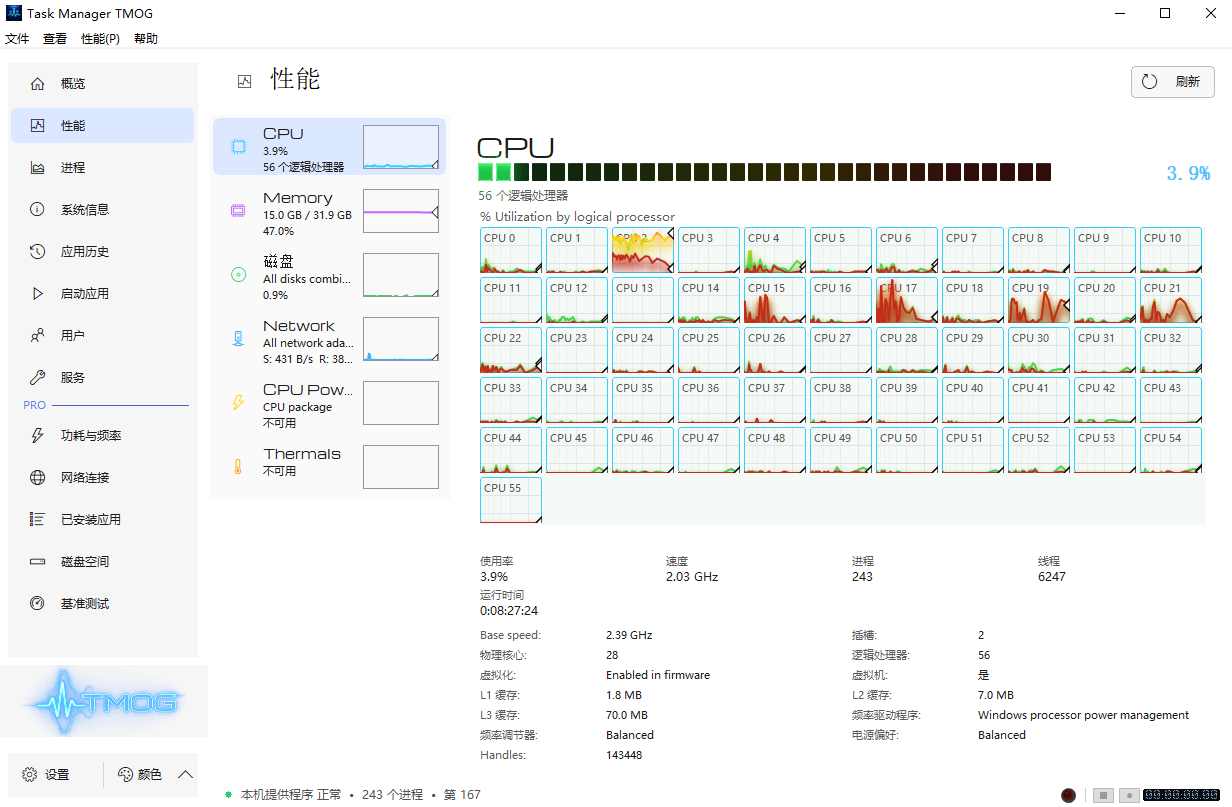
Task: Click the TMOG logo banner
Action: 104,701
